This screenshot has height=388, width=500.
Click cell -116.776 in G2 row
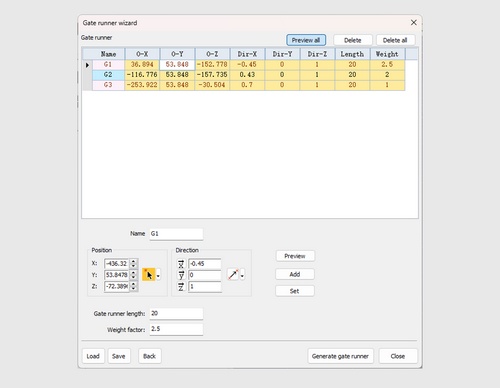[142, 75]
